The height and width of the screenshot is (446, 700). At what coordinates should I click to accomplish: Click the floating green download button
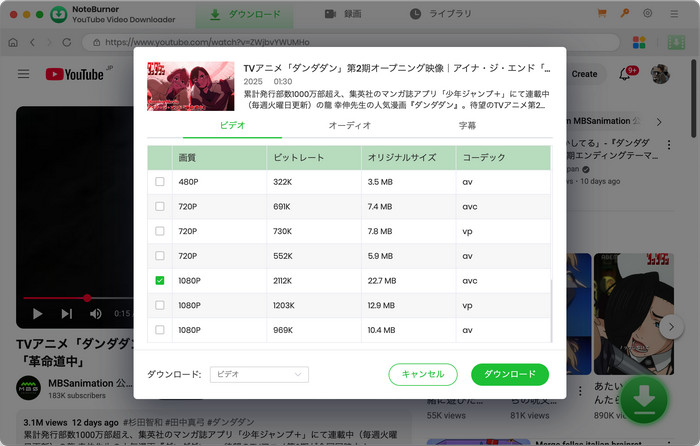pyautogui.click(x=643, y=399)
